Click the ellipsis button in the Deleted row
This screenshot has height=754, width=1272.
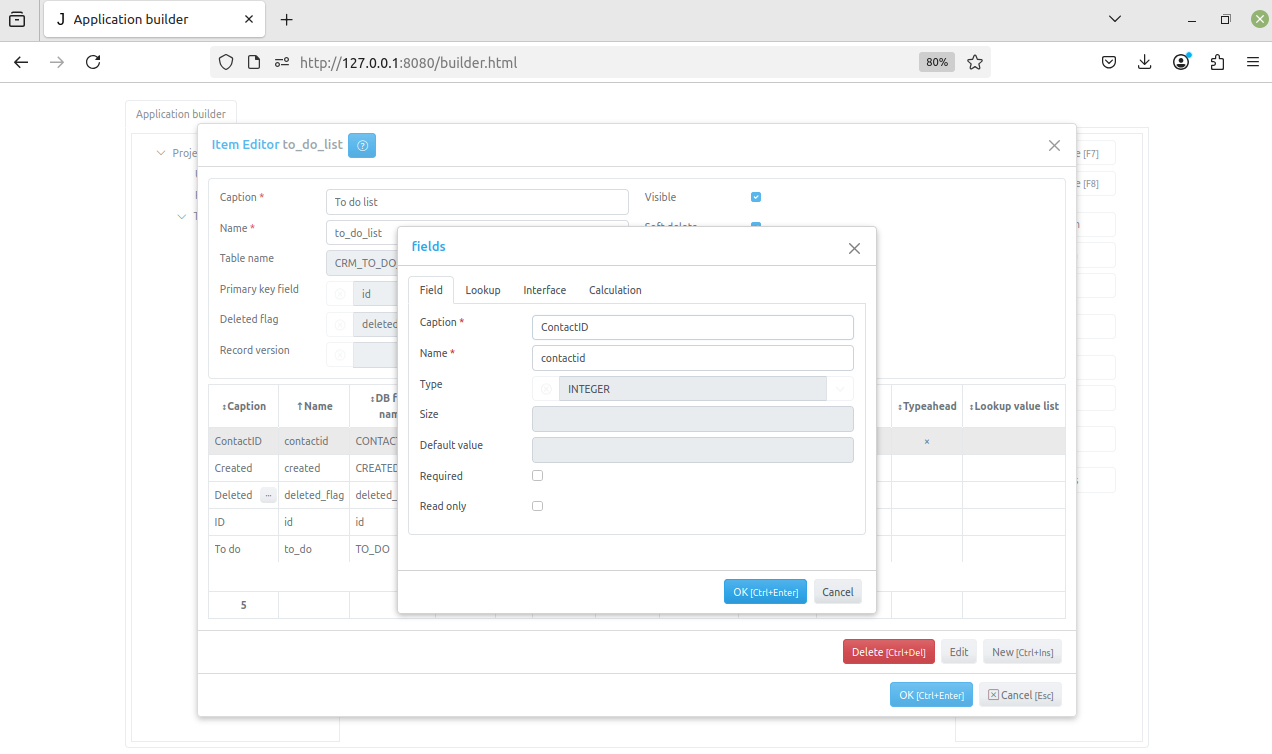point(268,495)
